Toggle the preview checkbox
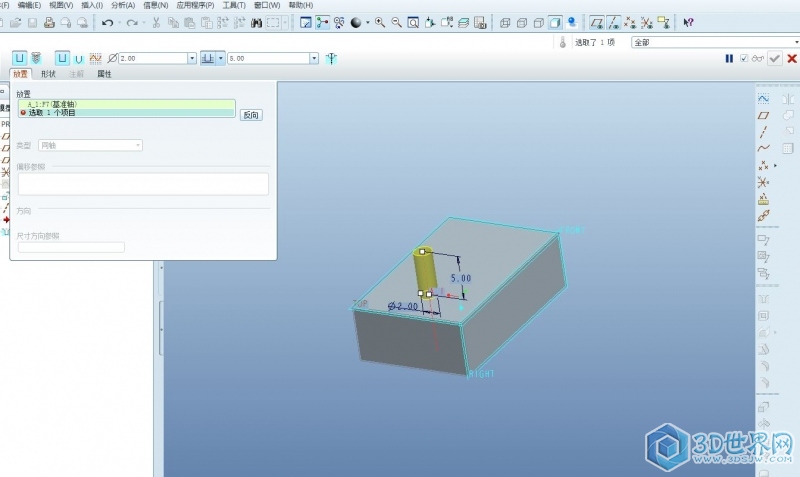 coord(744,59)
